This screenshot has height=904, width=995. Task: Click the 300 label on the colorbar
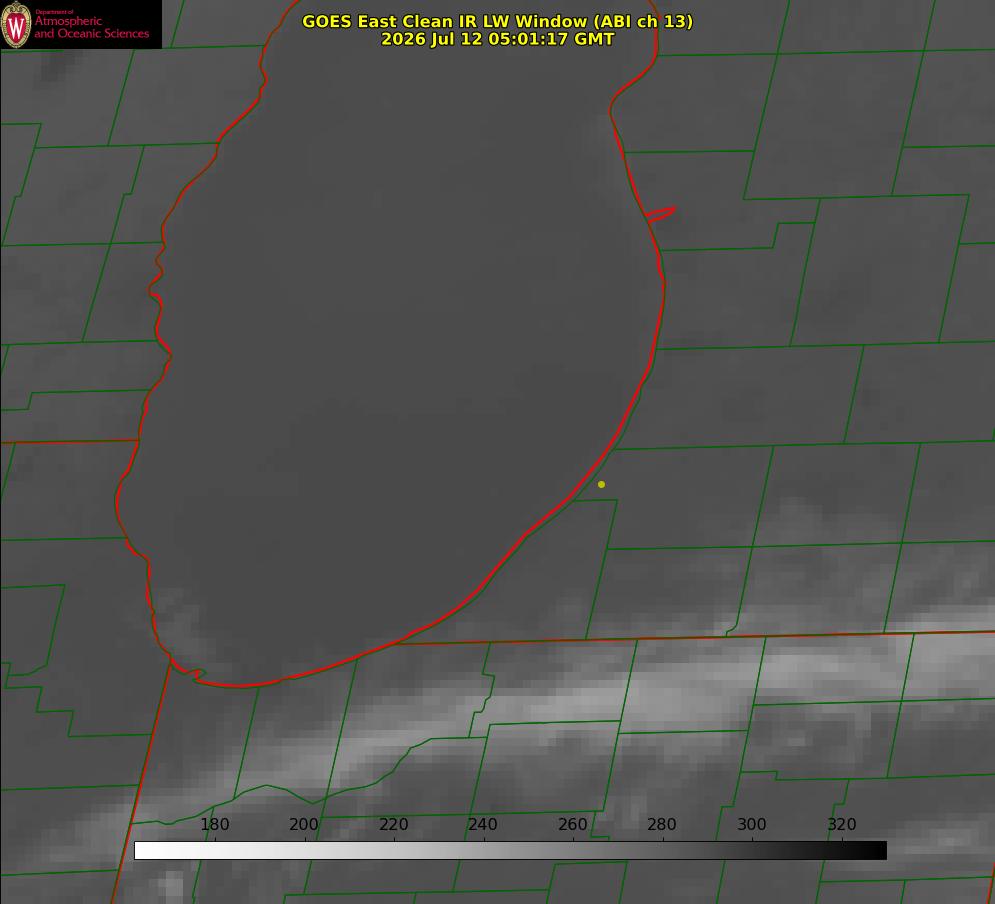(752, 824)
